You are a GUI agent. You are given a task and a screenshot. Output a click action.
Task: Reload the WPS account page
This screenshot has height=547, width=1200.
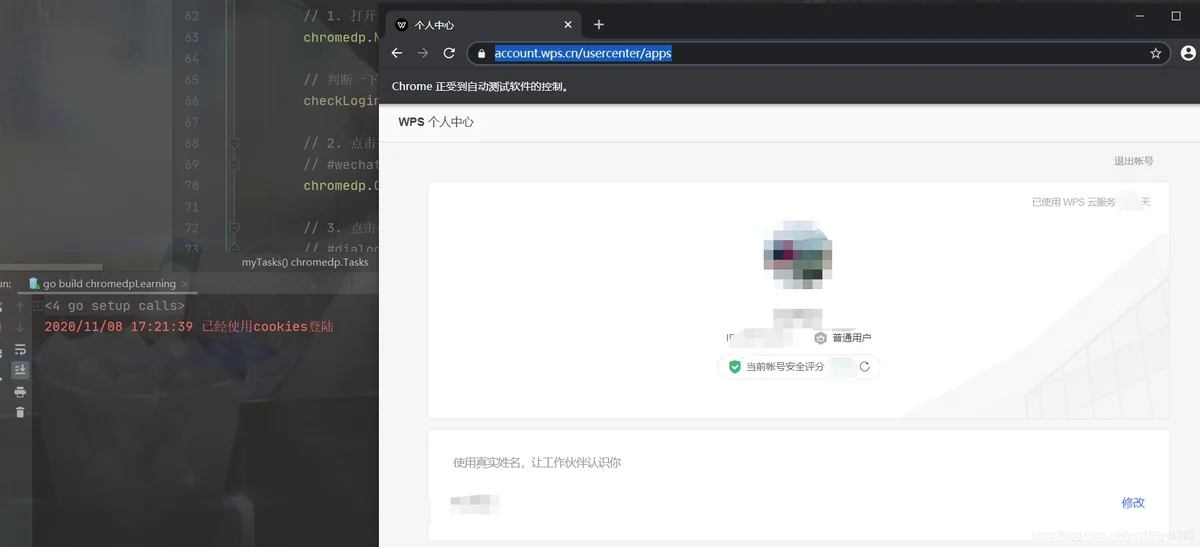[x=449, y=53]
